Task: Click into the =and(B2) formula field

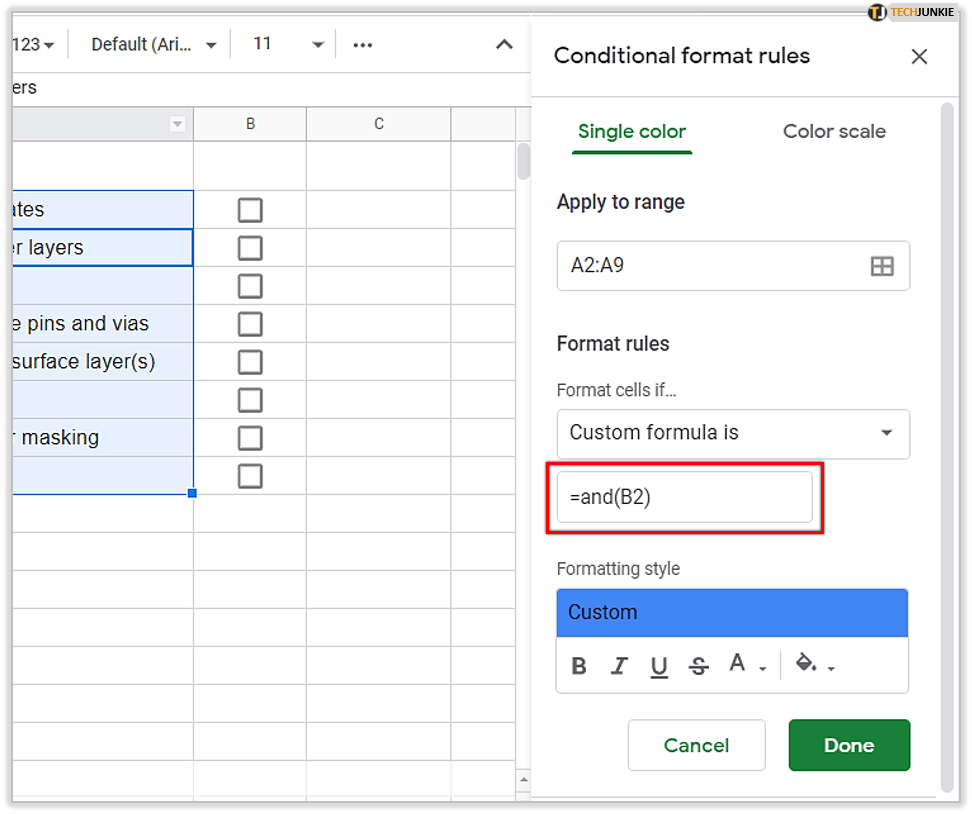Action: (x=684, y=497)
